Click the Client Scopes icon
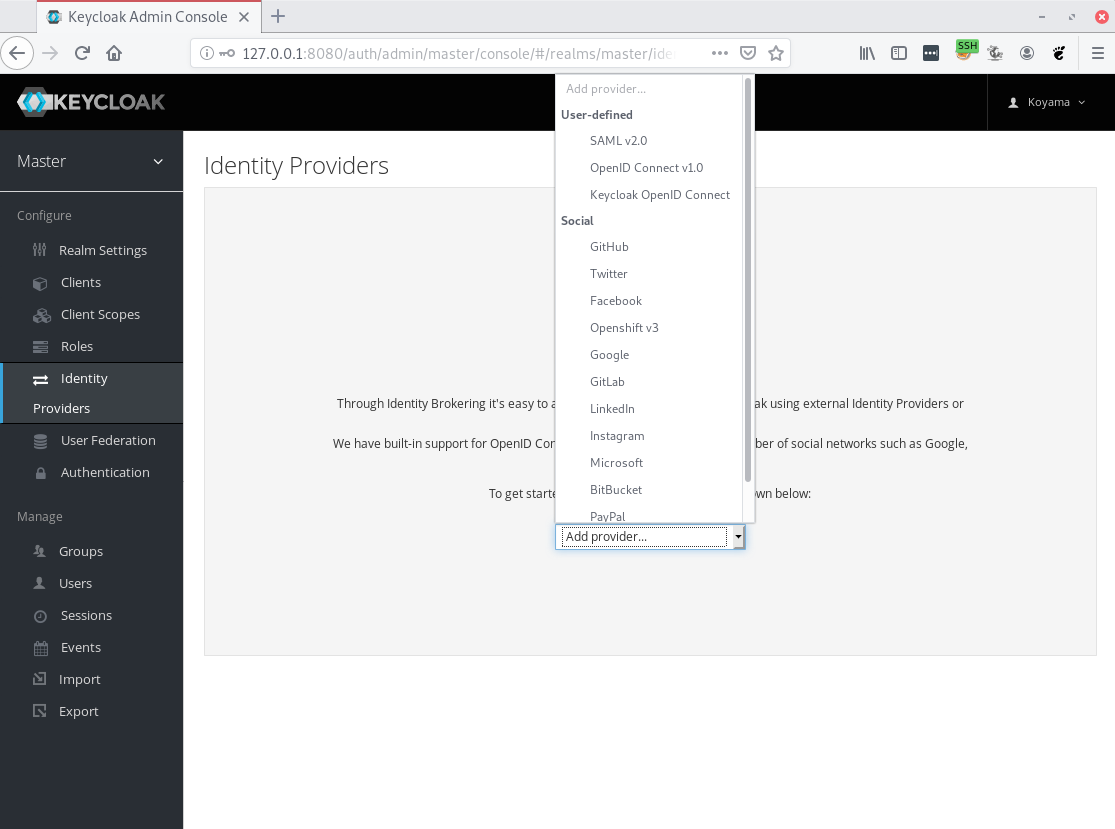This screenshot has height=829, width=1115. tap(41, 315)
